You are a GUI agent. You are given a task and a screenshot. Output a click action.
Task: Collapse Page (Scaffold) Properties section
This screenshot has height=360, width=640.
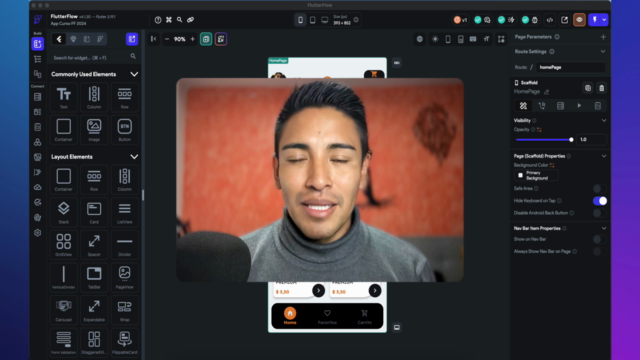pyautogui.click(x=604, y=156)
